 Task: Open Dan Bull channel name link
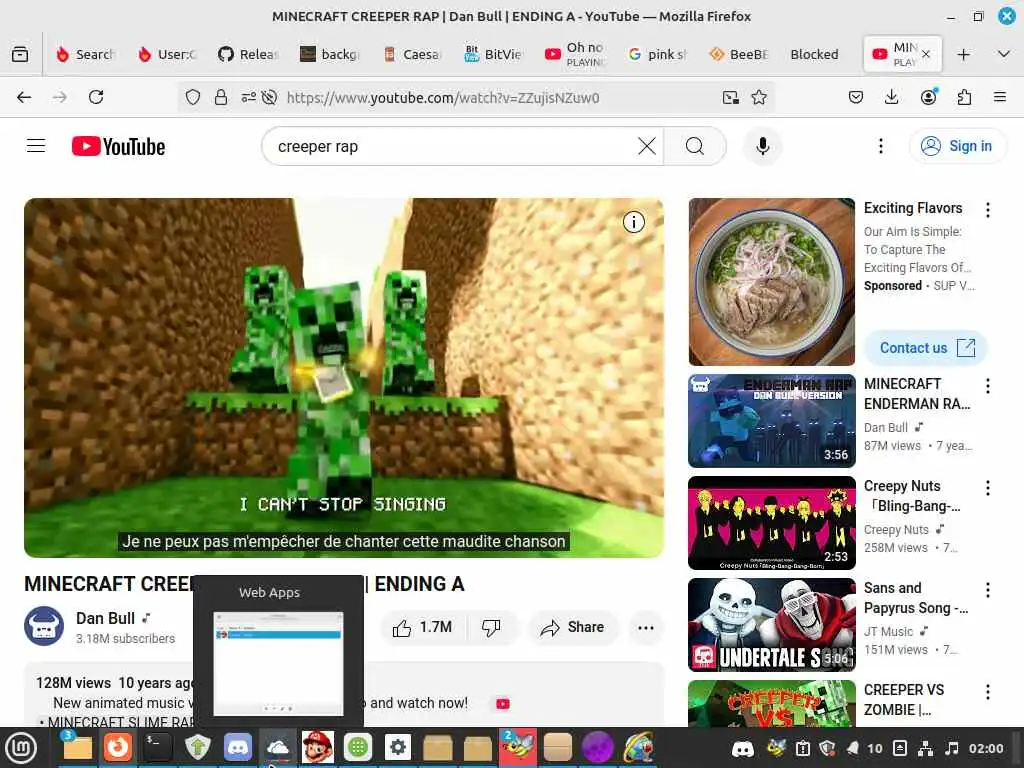point(105,618)
